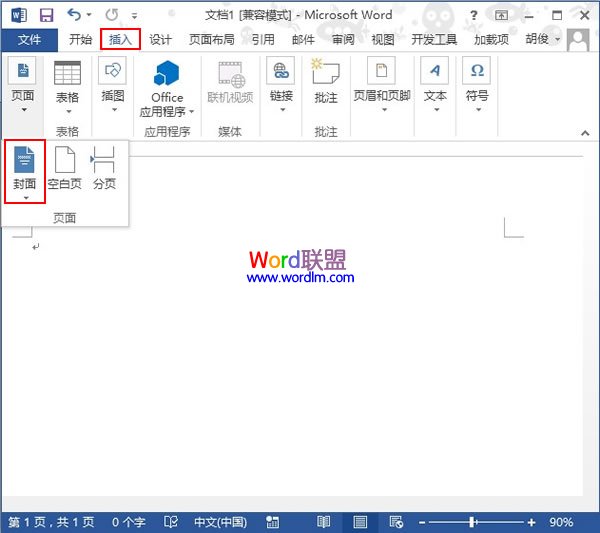Open the Symbols (符号) group

point(477,82)
